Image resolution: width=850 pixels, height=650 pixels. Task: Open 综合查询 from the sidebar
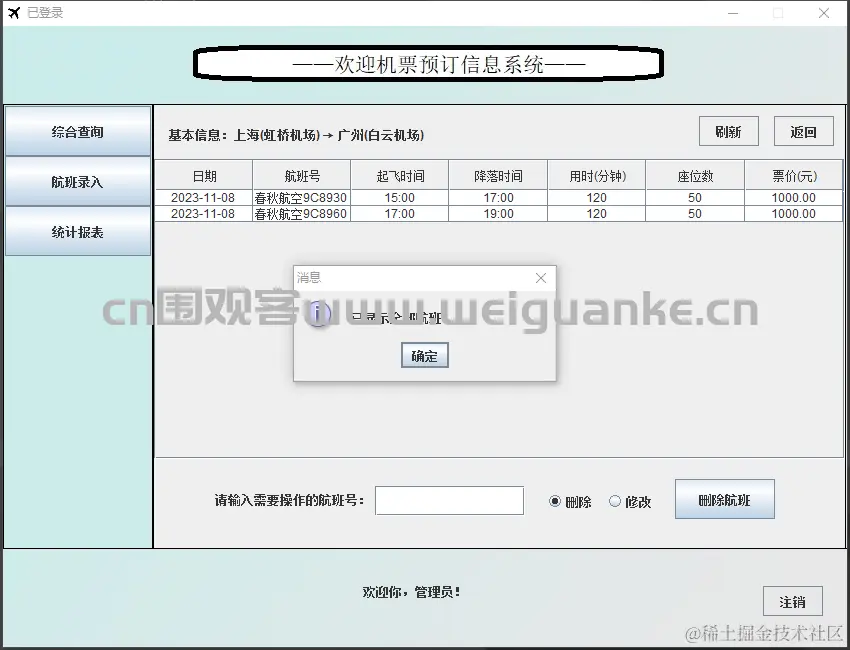click(x=78, y=131)
